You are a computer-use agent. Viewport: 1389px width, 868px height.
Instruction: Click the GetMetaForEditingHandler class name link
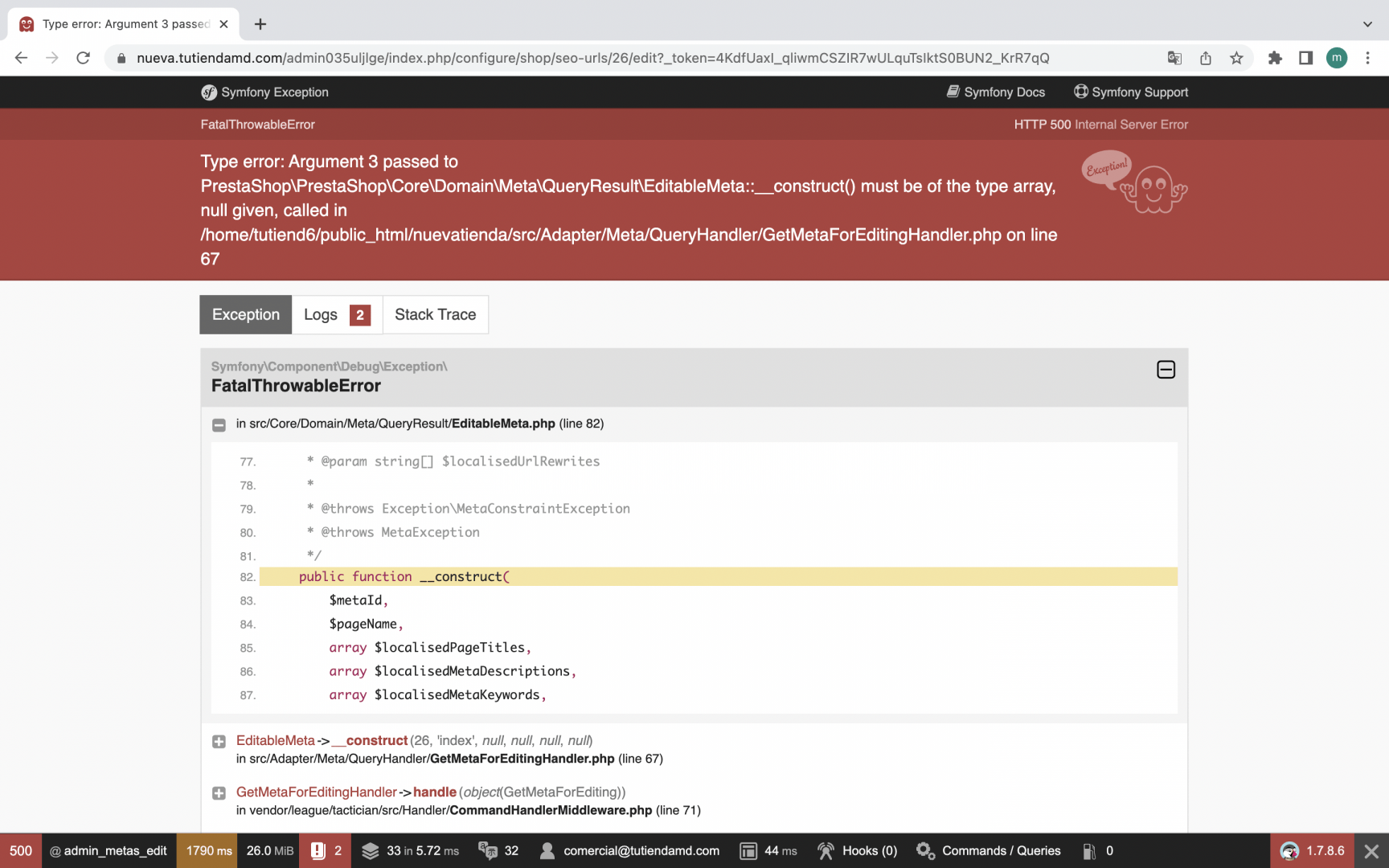[317, 792]
